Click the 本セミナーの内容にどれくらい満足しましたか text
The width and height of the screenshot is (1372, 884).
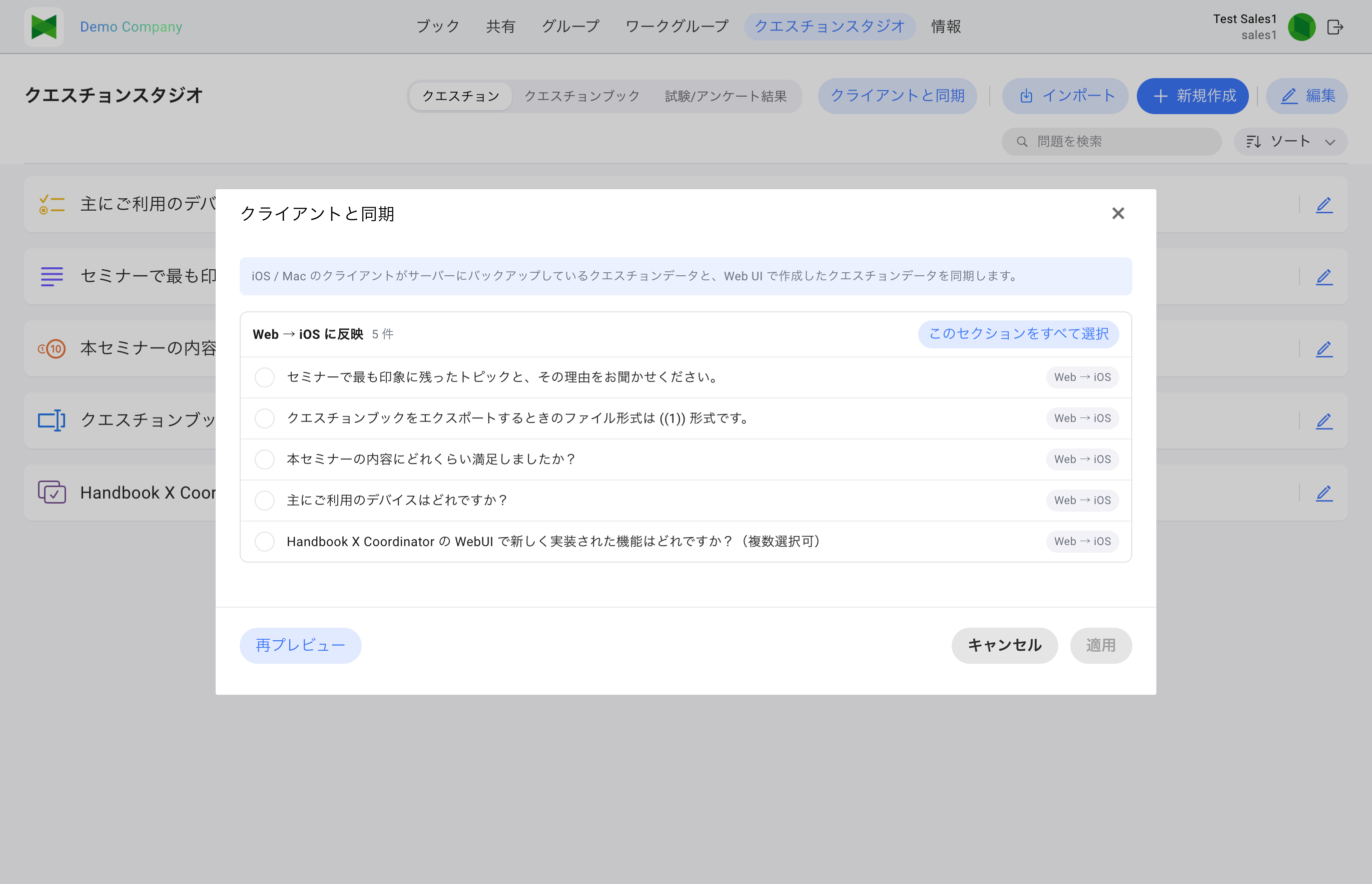[431, 459]
